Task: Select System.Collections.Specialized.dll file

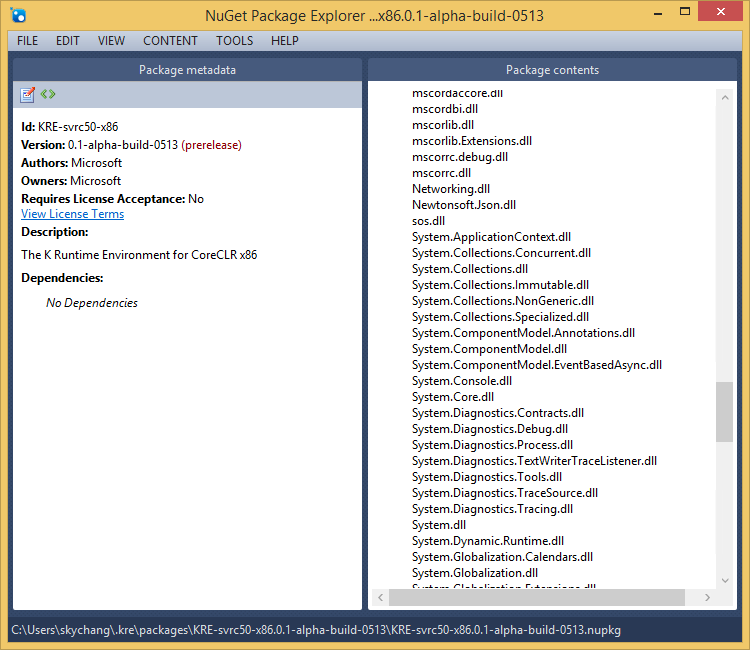Action: (500, 317)
